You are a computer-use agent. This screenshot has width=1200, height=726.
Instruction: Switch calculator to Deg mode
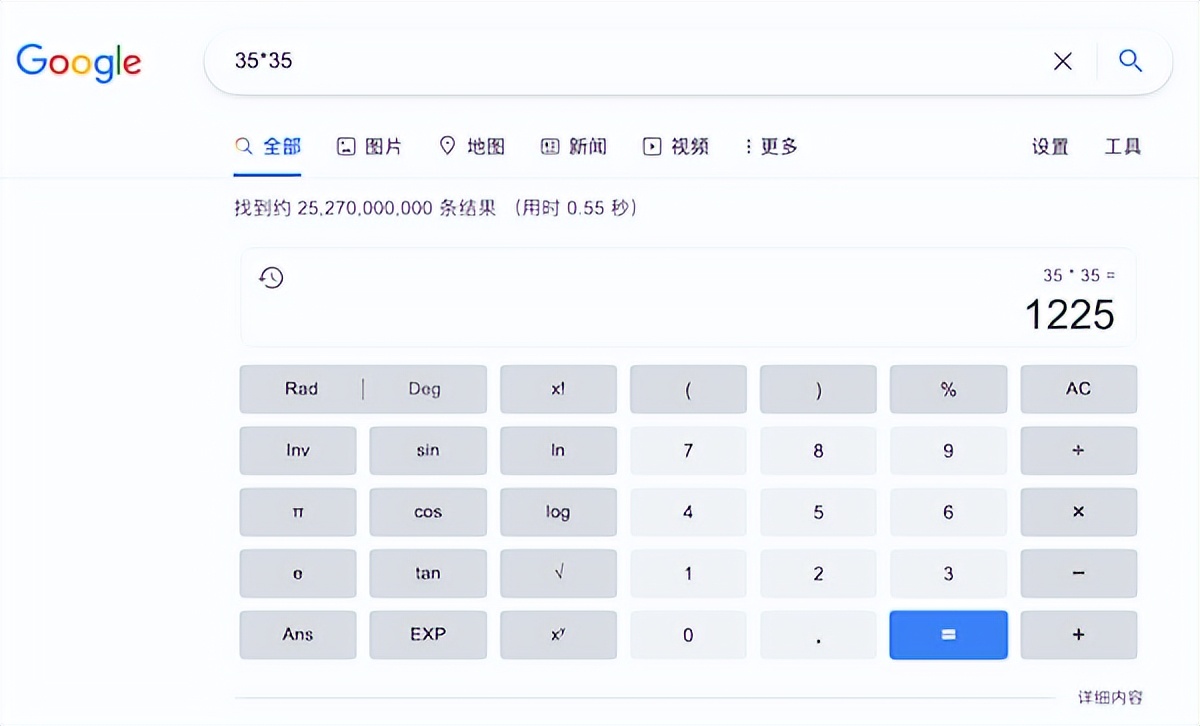coord(424,389)
